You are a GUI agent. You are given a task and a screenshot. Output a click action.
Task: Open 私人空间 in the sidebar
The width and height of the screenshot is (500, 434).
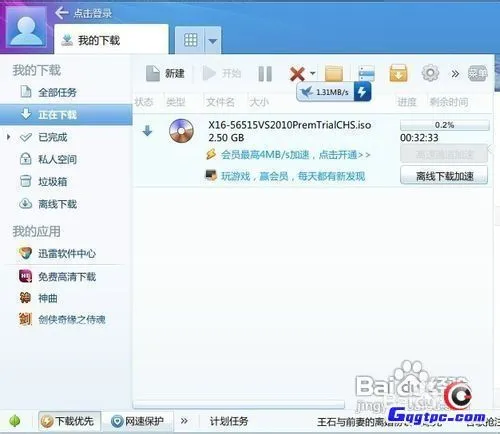[x=57, y=159]
